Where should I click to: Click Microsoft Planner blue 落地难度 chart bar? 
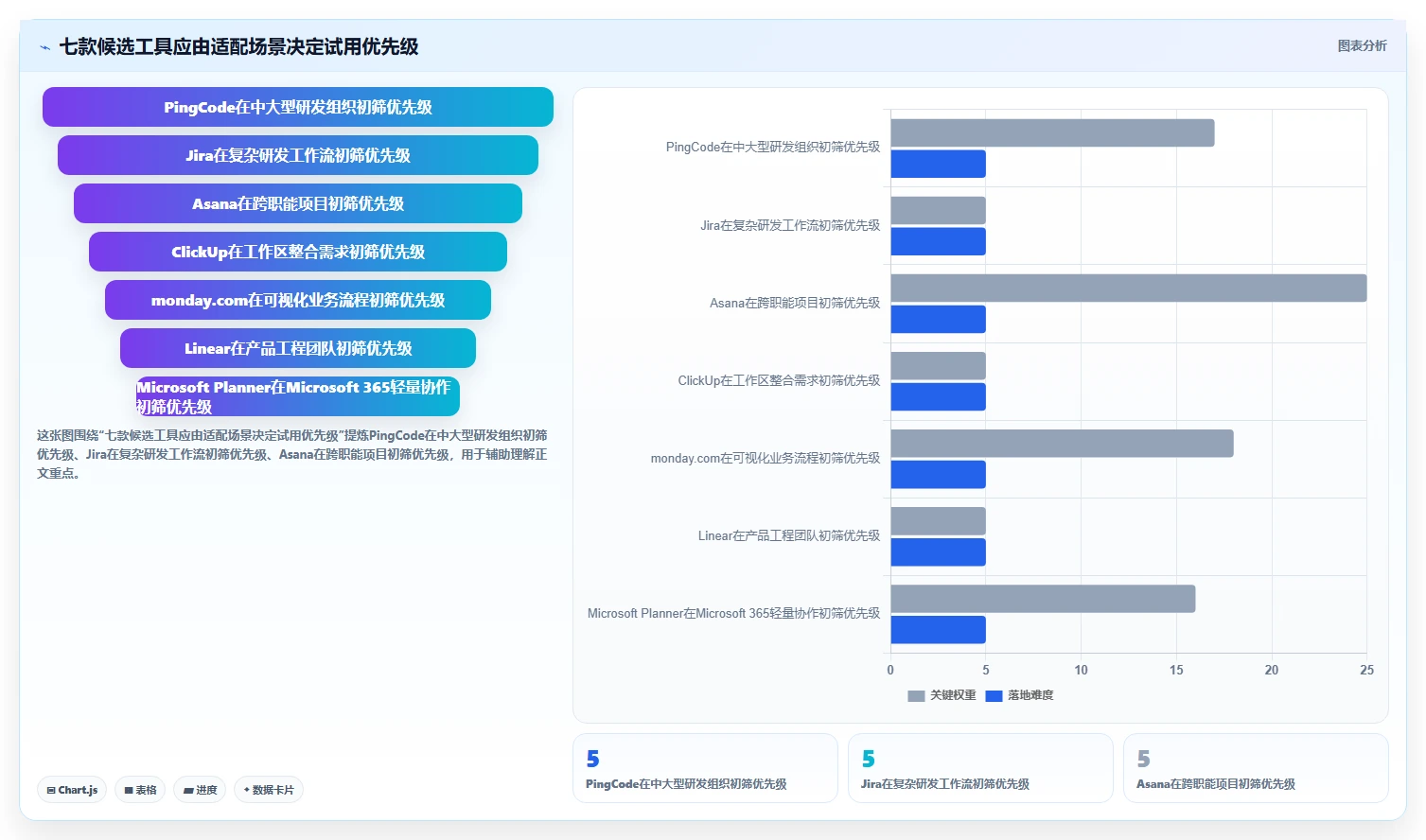[938, 629]
